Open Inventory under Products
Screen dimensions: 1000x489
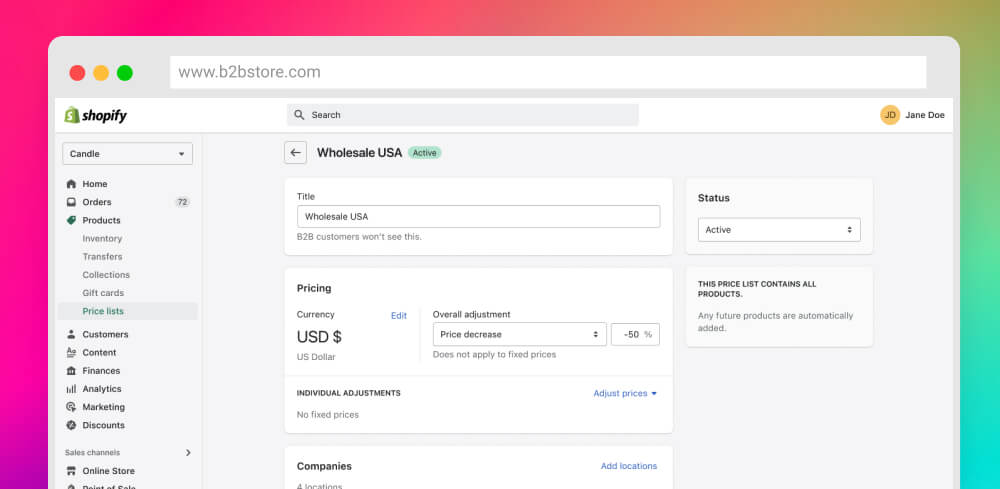click(102, 238)
